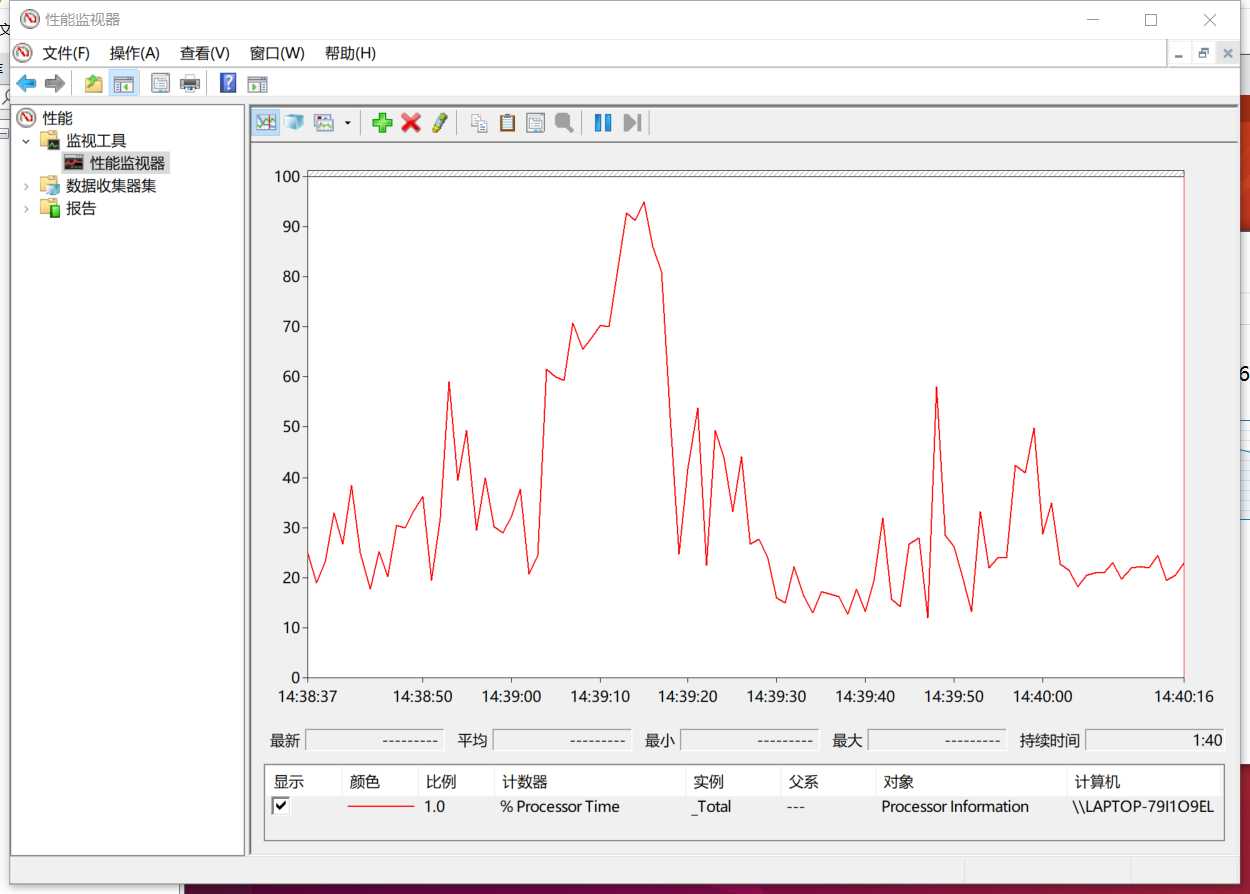Open the 窗口(W) menu
This screenshot has height=894, width=1250.
click(x=277, y=53)
